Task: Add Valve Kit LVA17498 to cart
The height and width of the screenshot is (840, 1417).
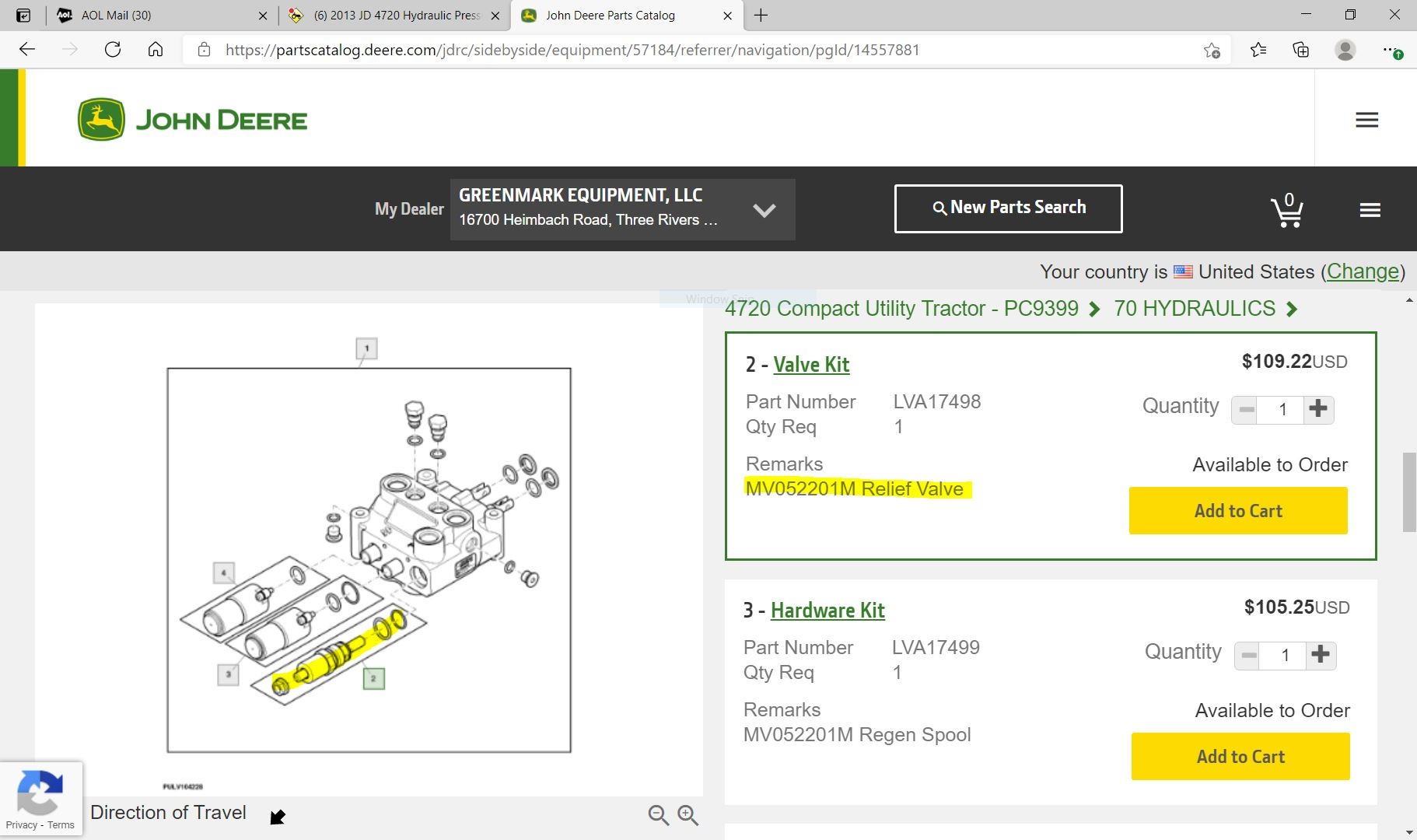Action: 1238,510
